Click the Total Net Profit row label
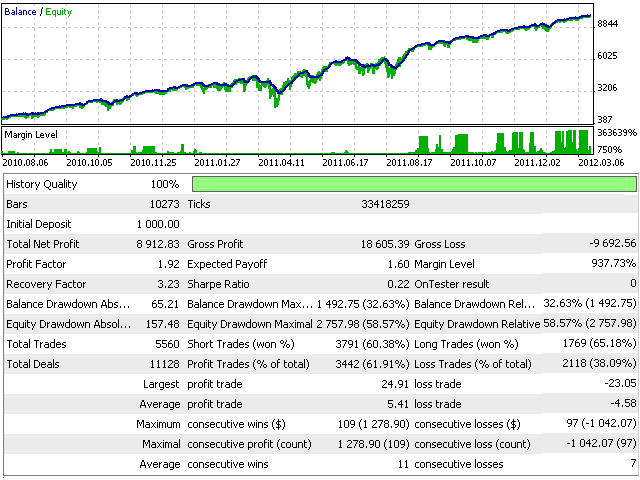Viewport: 640px width, 480px height. pyautogui.click(x=43, y=244)
